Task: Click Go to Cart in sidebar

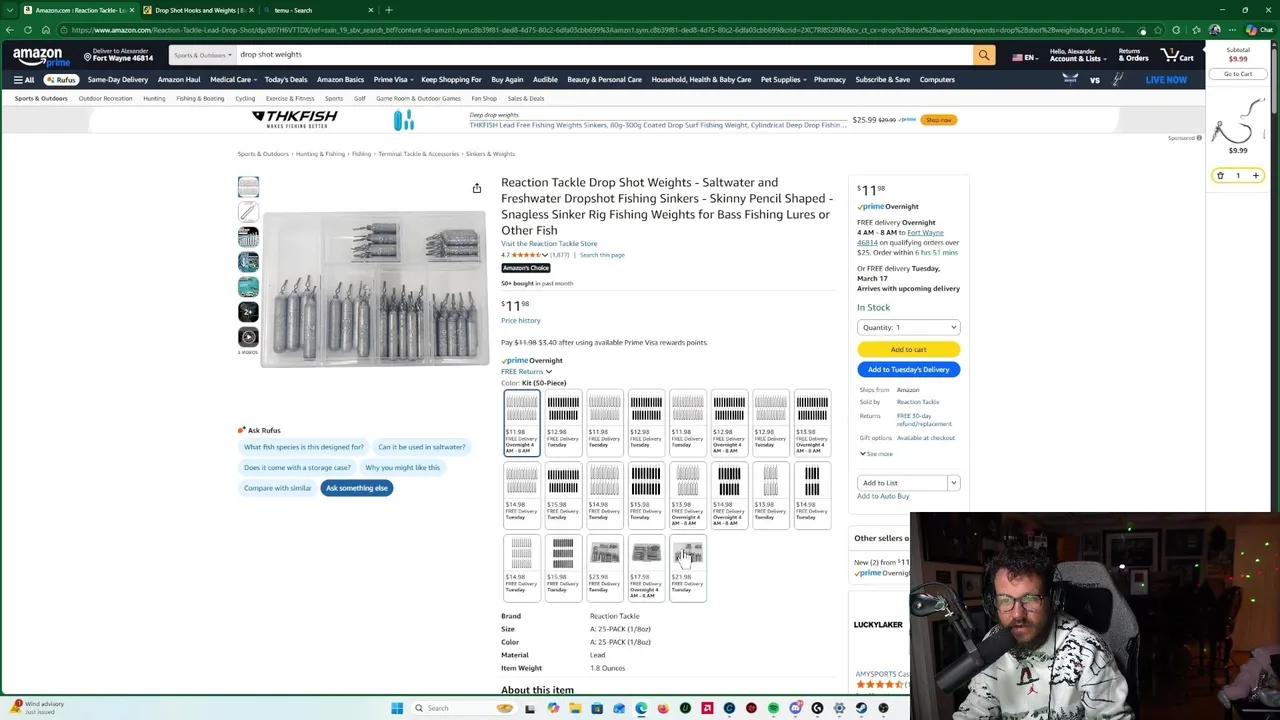Action: click(1237, 74)
